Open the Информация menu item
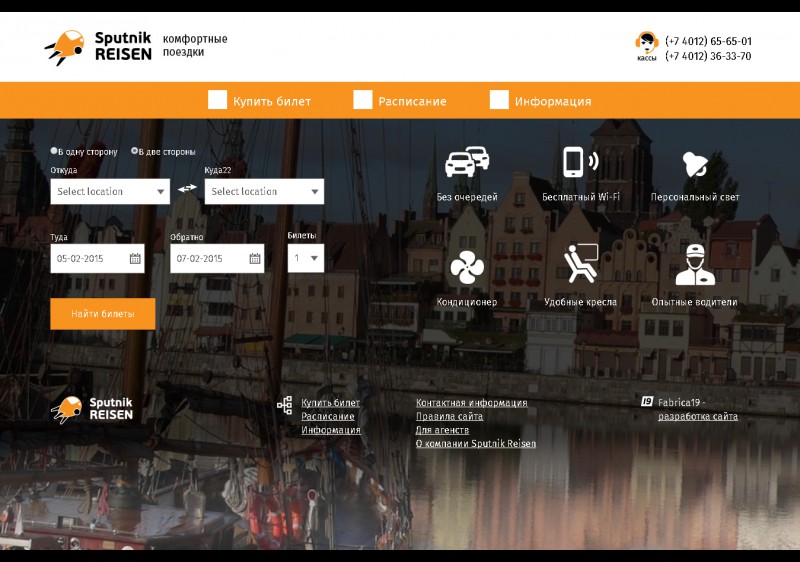This screenshot has height=562, width=800. (x=553, y=101)
